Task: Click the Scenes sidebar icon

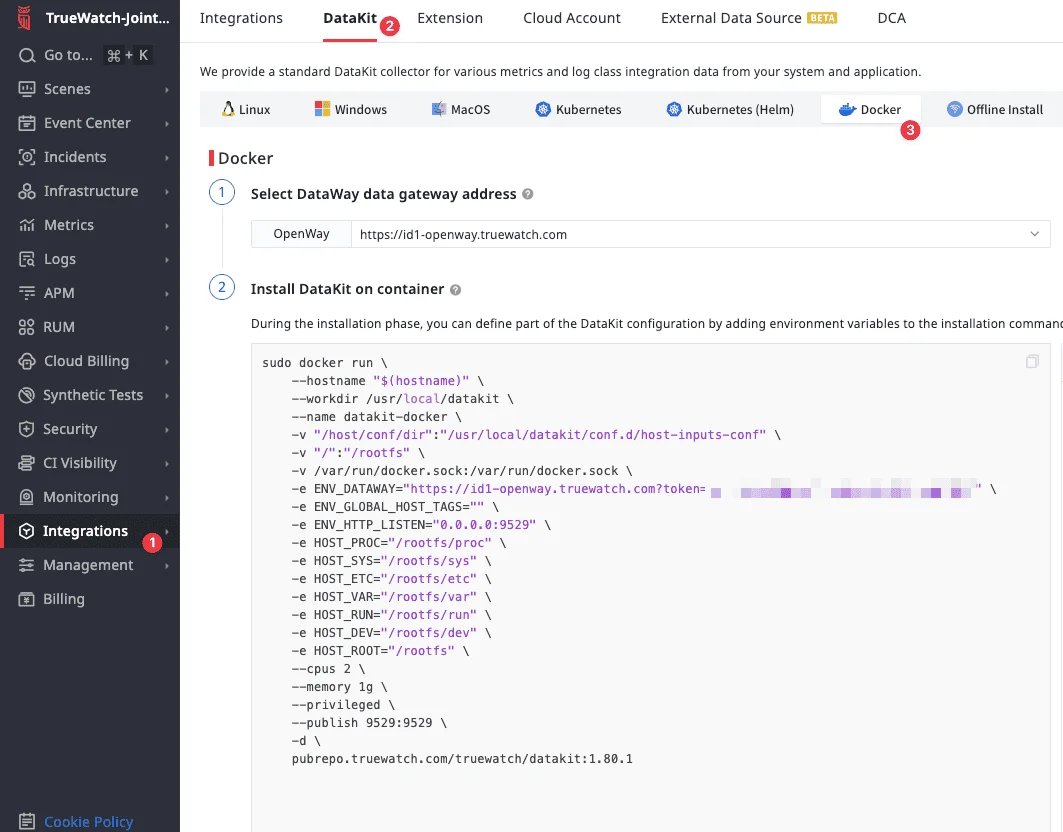Action: click(26, 89)
